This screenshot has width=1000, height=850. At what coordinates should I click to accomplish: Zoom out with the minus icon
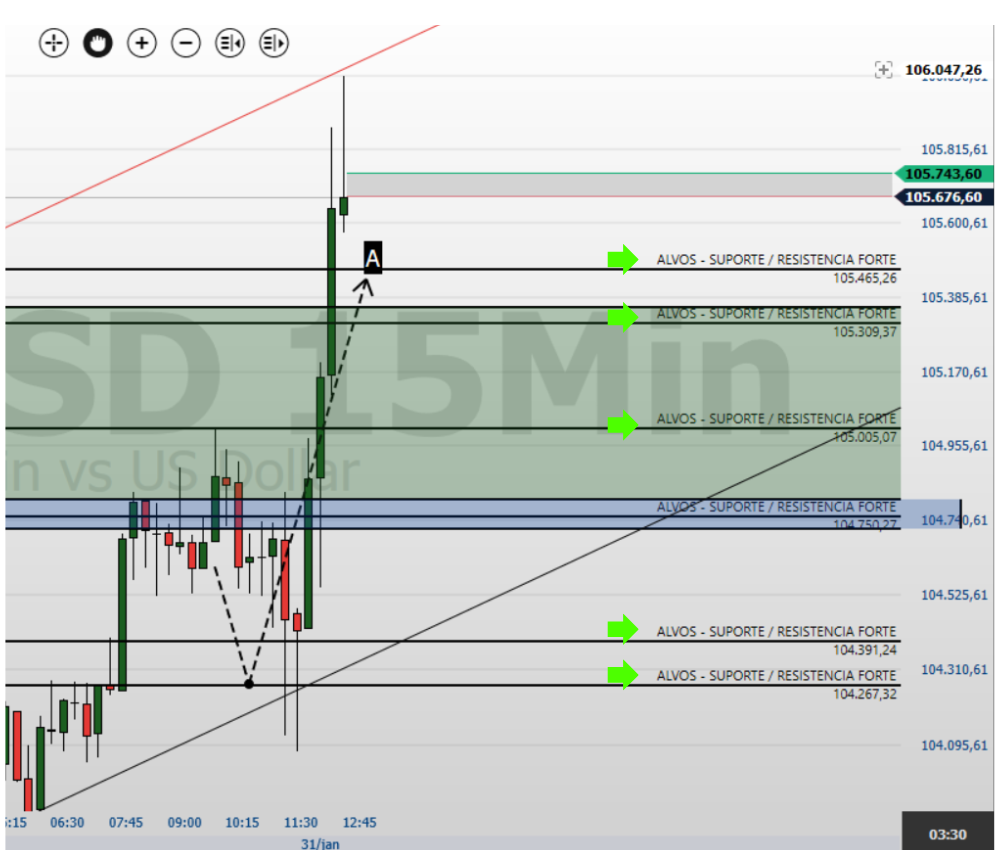(186, 43)
